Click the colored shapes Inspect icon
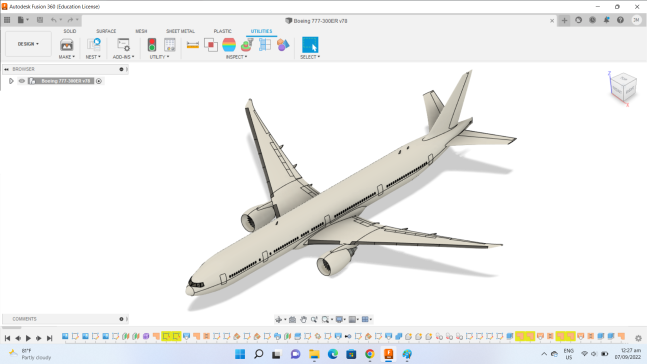The image size is (647, 364). [x=283, y=45]
